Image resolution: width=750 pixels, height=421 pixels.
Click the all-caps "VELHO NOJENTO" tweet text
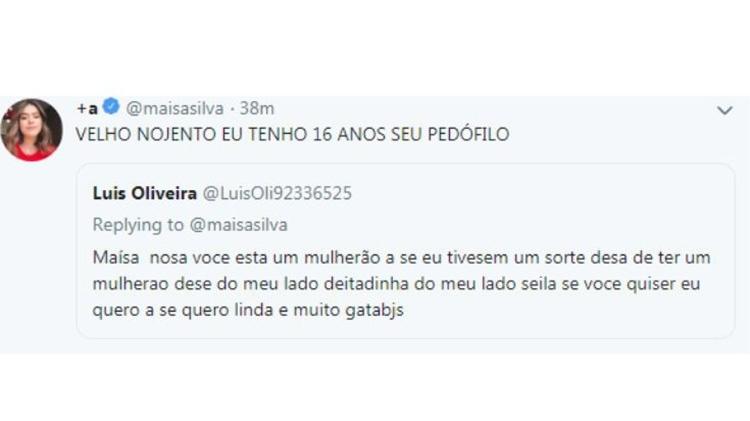click(x=292, y=134)
